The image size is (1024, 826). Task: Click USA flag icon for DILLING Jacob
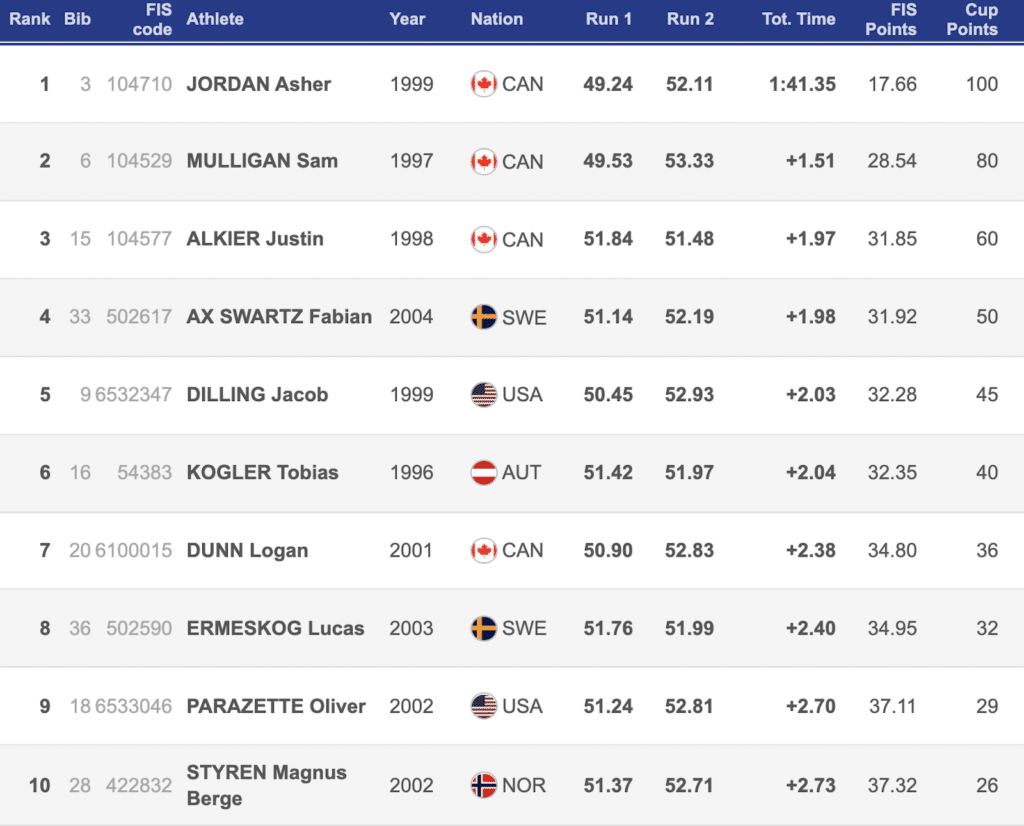484,395
